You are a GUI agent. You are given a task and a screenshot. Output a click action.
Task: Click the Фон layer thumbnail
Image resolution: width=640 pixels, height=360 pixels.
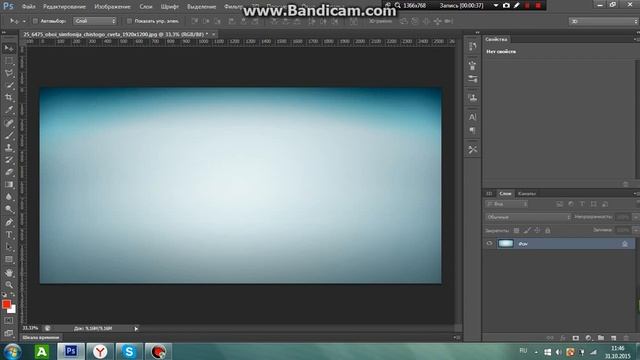[506, 244]
